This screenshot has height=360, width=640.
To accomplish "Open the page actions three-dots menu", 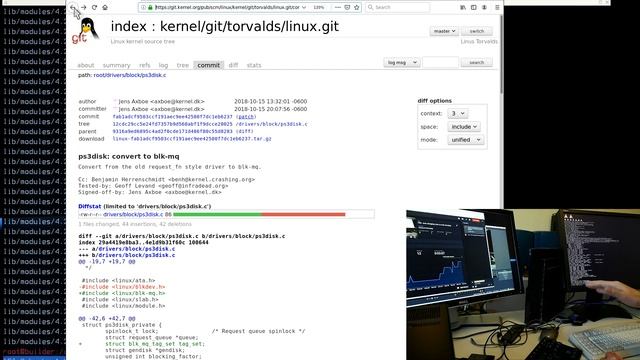I will click(338, 7).
